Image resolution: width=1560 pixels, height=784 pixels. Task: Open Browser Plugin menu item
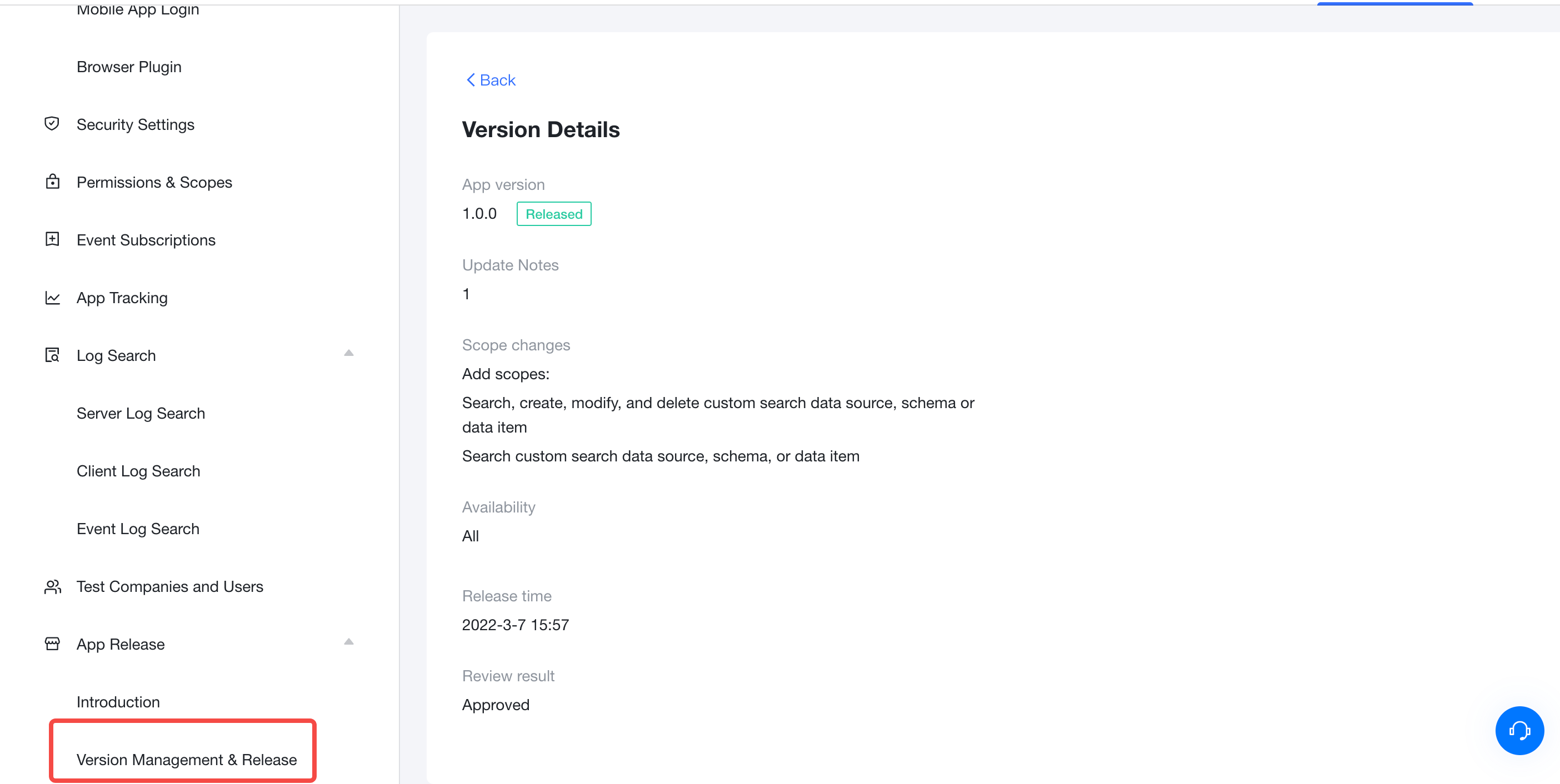click(x=129, y=67)
